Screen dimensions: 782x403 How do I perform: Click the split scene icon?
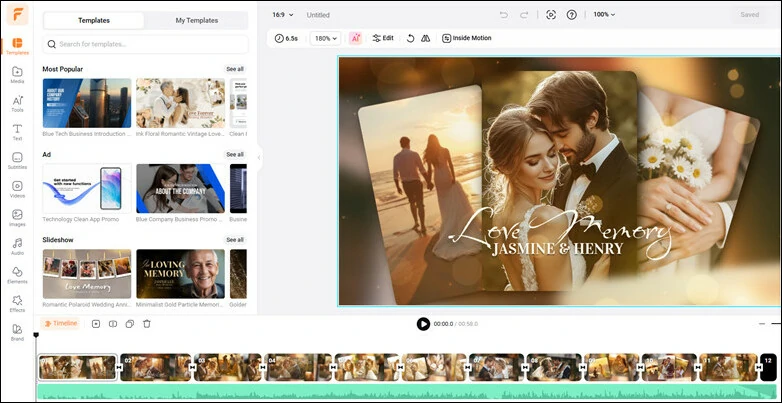[113, 324]
